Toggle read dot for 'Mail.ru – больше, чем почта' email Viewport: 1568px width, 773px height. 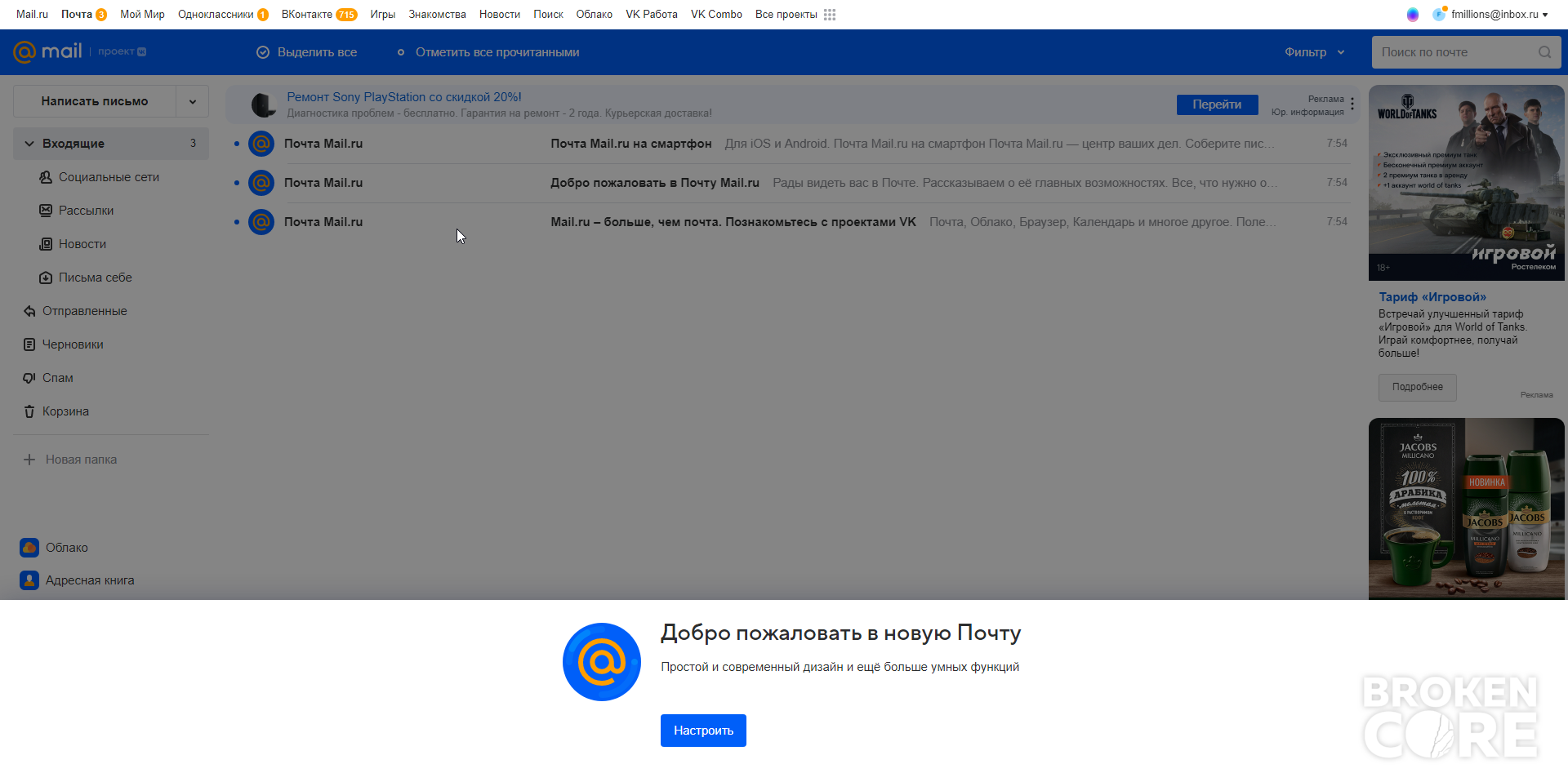(x=237, y=222)
